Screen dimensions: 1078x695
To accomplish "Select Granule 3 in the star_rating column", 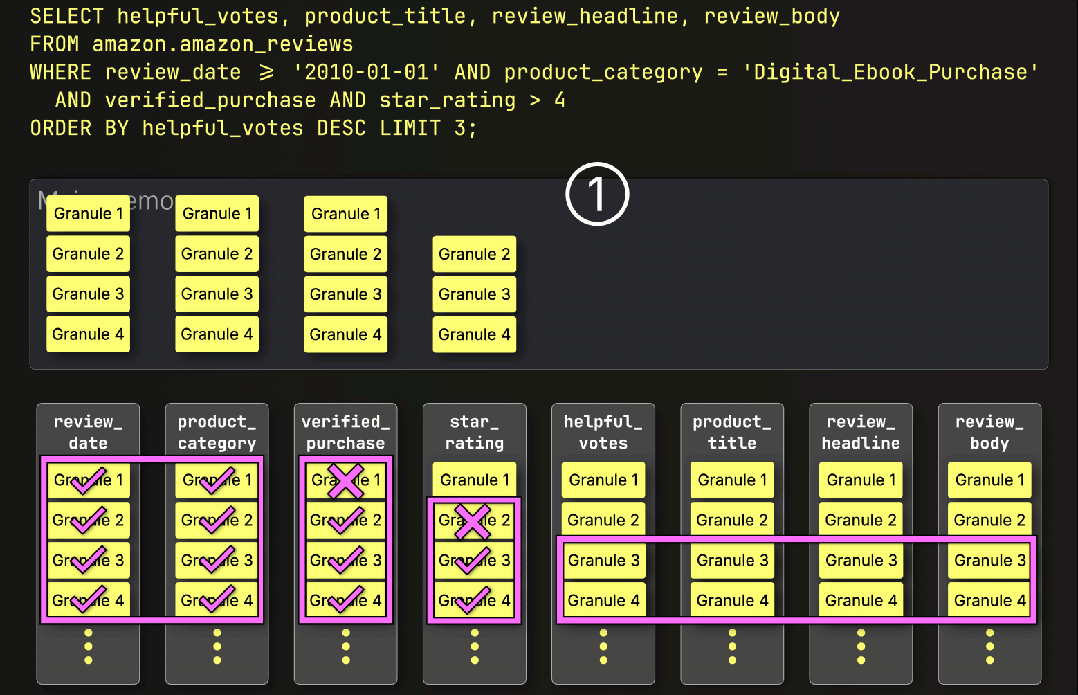I will 474,560.
